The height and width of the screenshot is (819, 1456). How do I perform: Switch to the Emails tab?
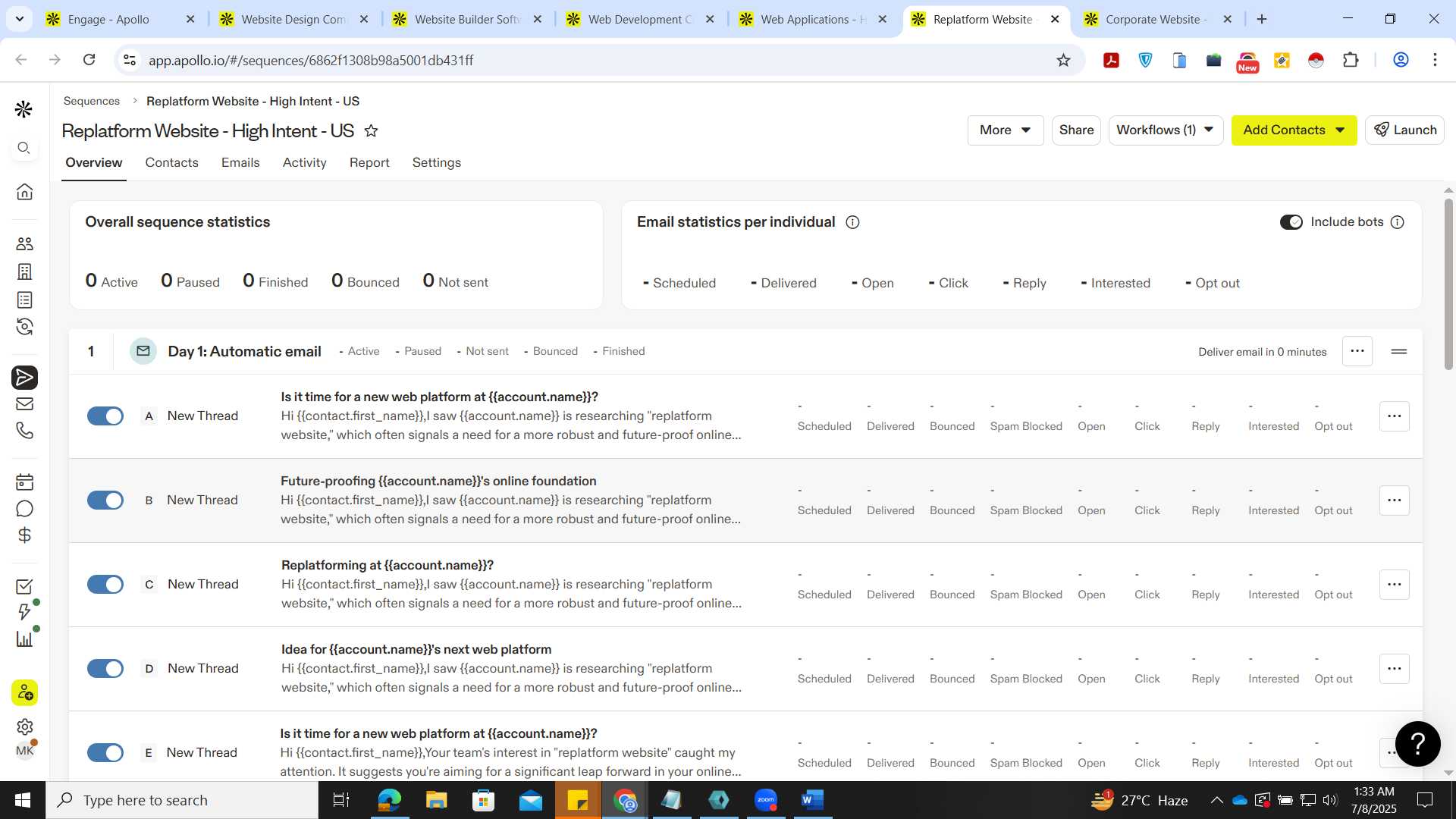click(x=240, y=162)
